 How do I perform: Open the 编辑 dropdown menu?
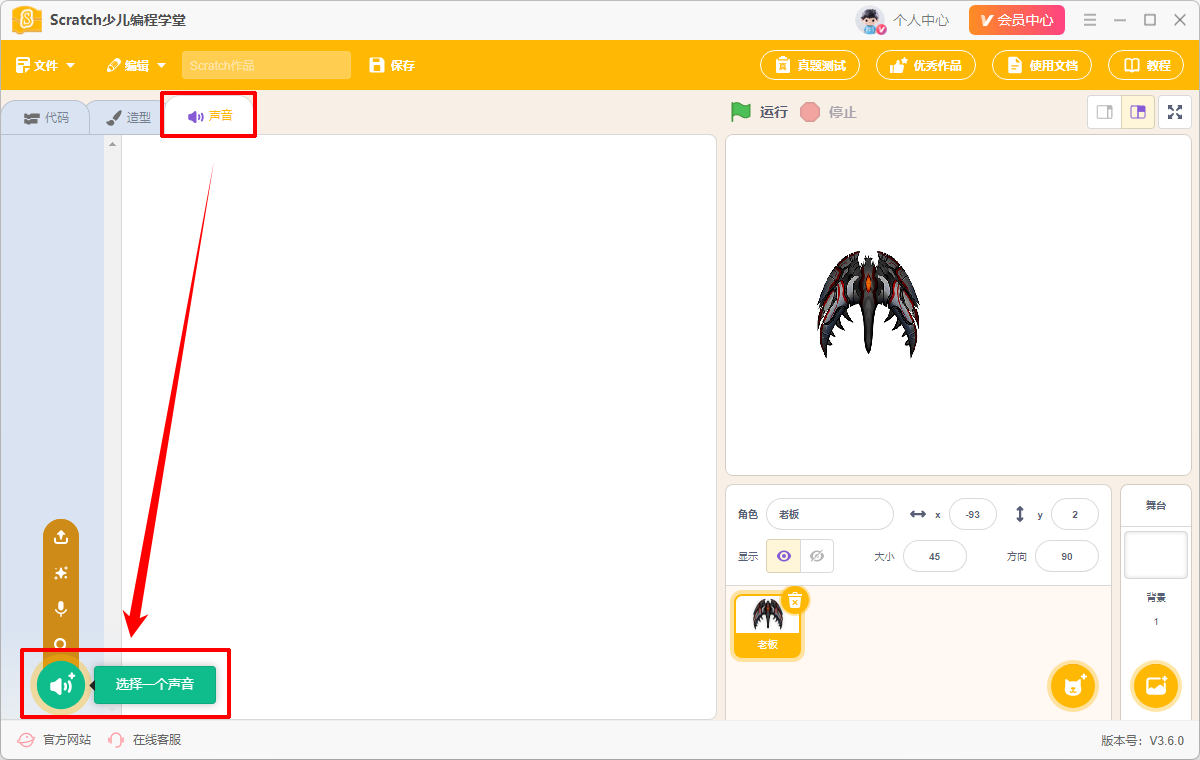click(x=137, y=66)
